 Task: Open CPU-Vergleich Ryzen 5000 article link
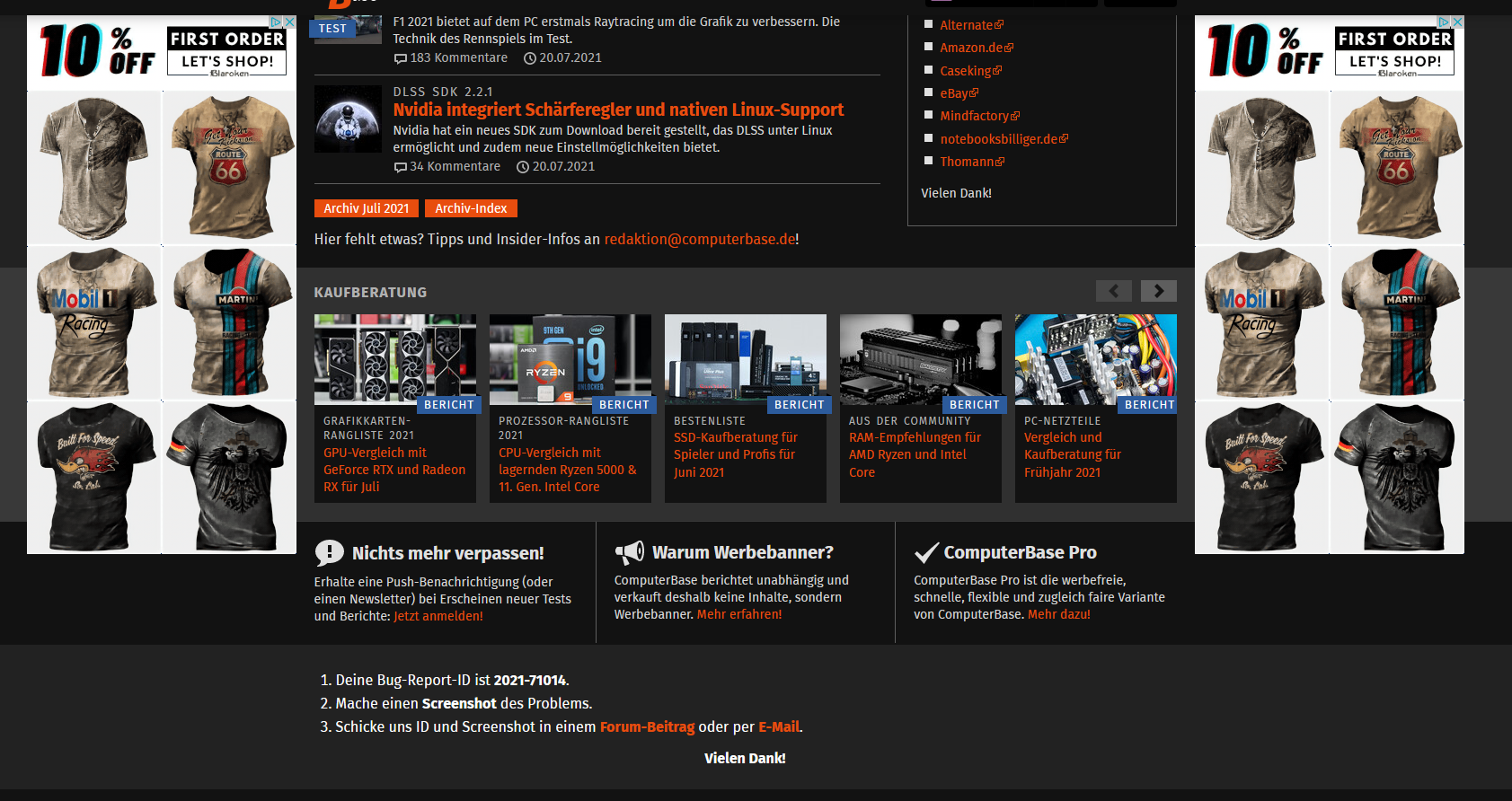point(568,470)
